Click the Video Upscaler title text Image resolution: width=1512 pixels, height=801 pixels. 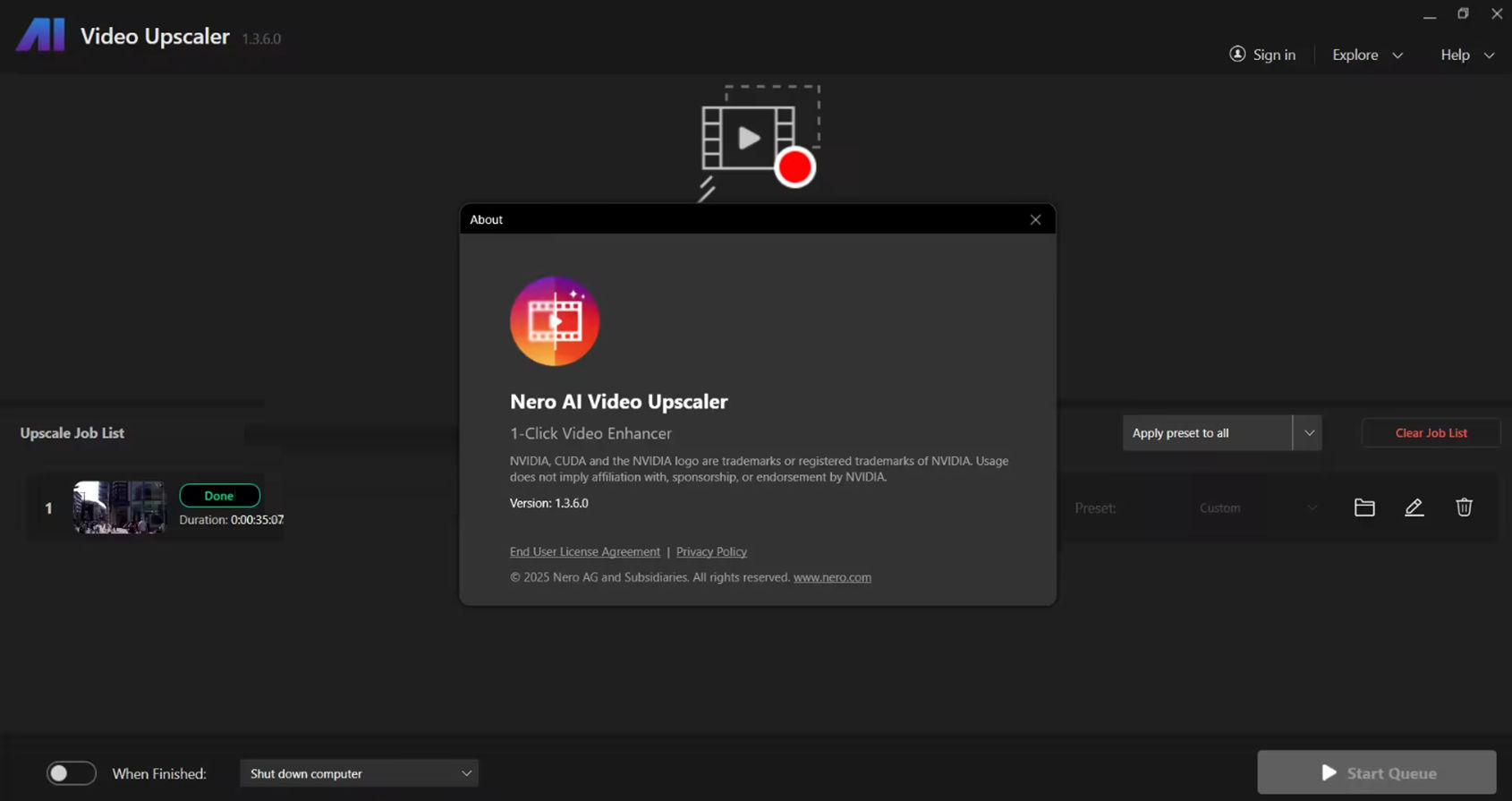click(155, 36)
